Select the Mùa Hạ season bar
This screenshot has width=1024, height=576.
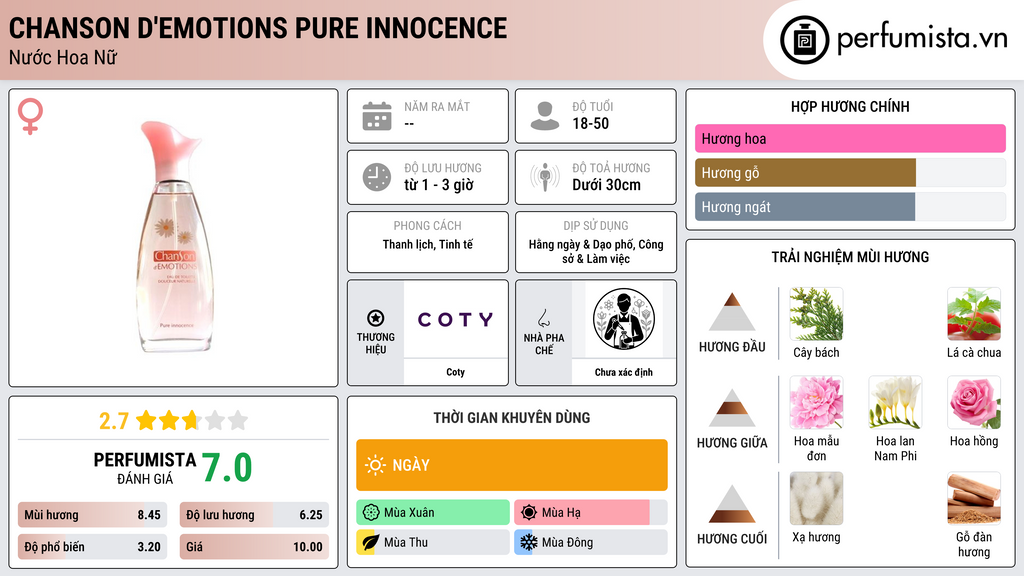pyautogui.click(x=590, y=513)
